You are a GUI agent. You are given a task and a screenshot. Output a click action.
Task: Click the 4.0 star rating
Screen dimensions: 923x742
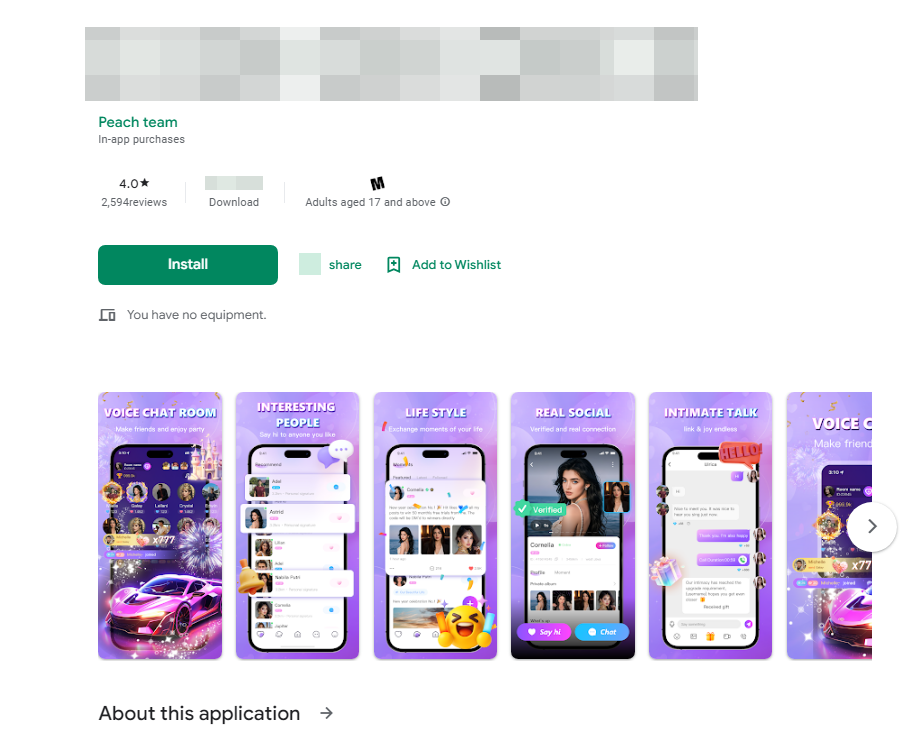coord(134,184)
